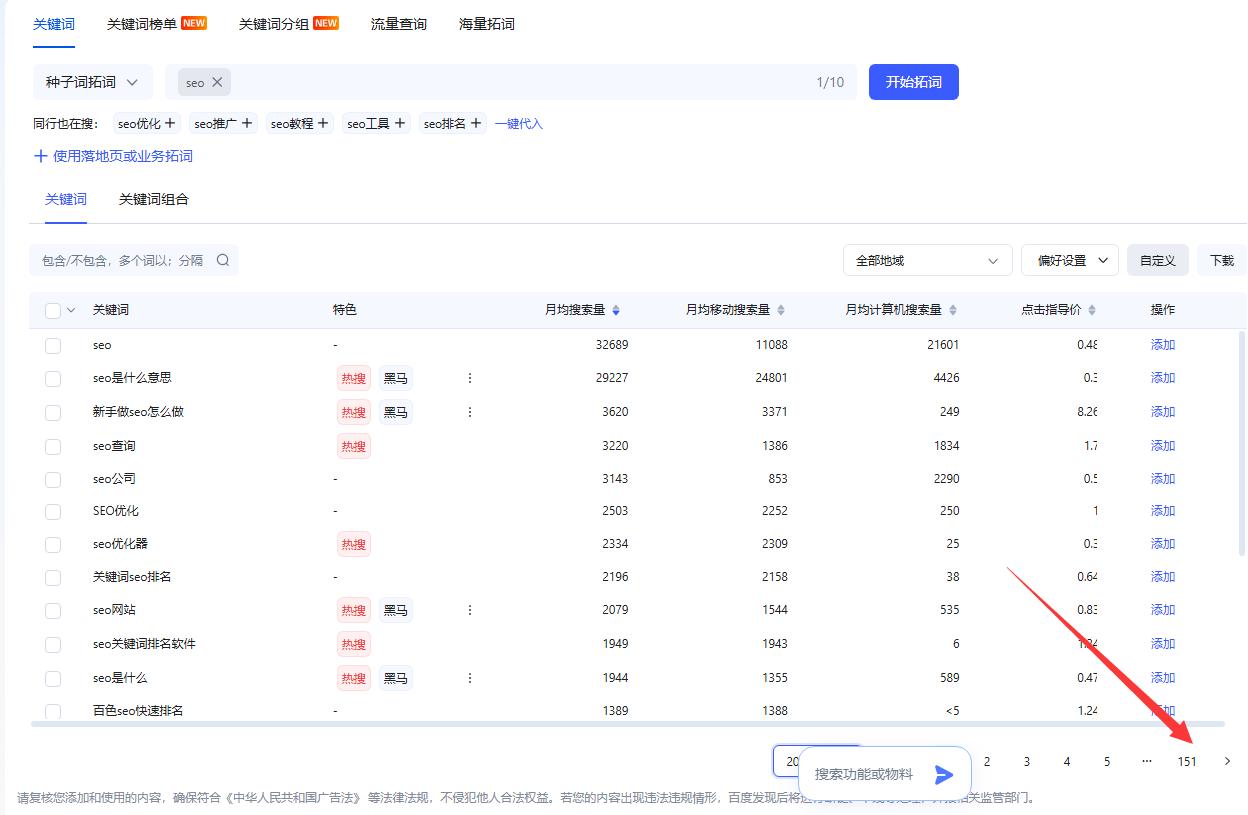
Task: Check the box for seo查询 row
Action: click(53, 446)
